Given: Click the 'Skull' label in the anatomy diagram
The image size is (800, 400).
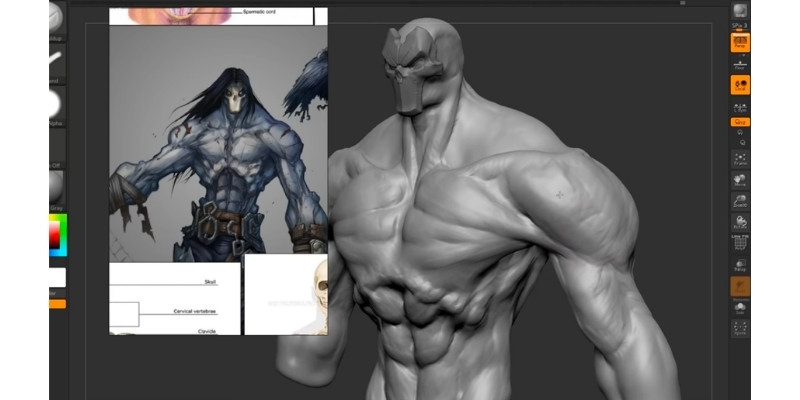Looking at the screenshot, I should (x=210, y=282).
